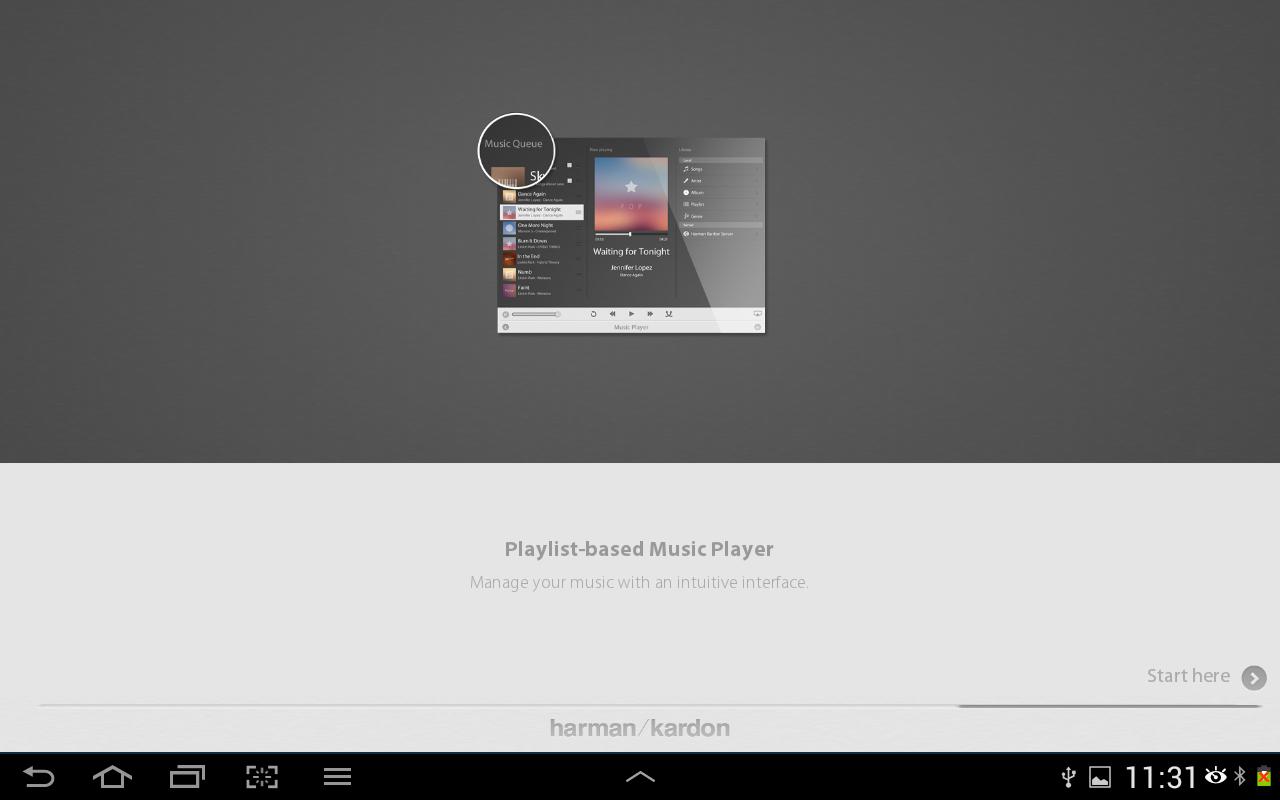Open the home screen via house icon
Screen dimensions: 1280x800
[112, 777]
